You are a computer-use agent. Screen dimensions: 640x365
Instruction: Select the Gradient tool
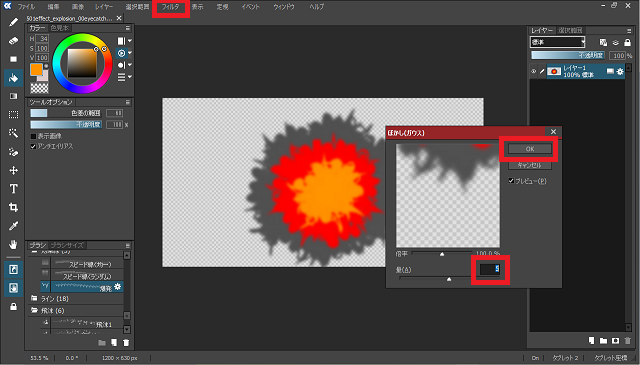point(13,96)
